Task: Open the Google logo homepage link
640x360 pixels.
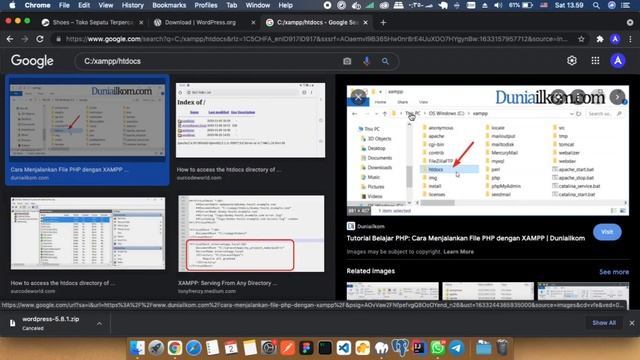Action: pos(32,61)
